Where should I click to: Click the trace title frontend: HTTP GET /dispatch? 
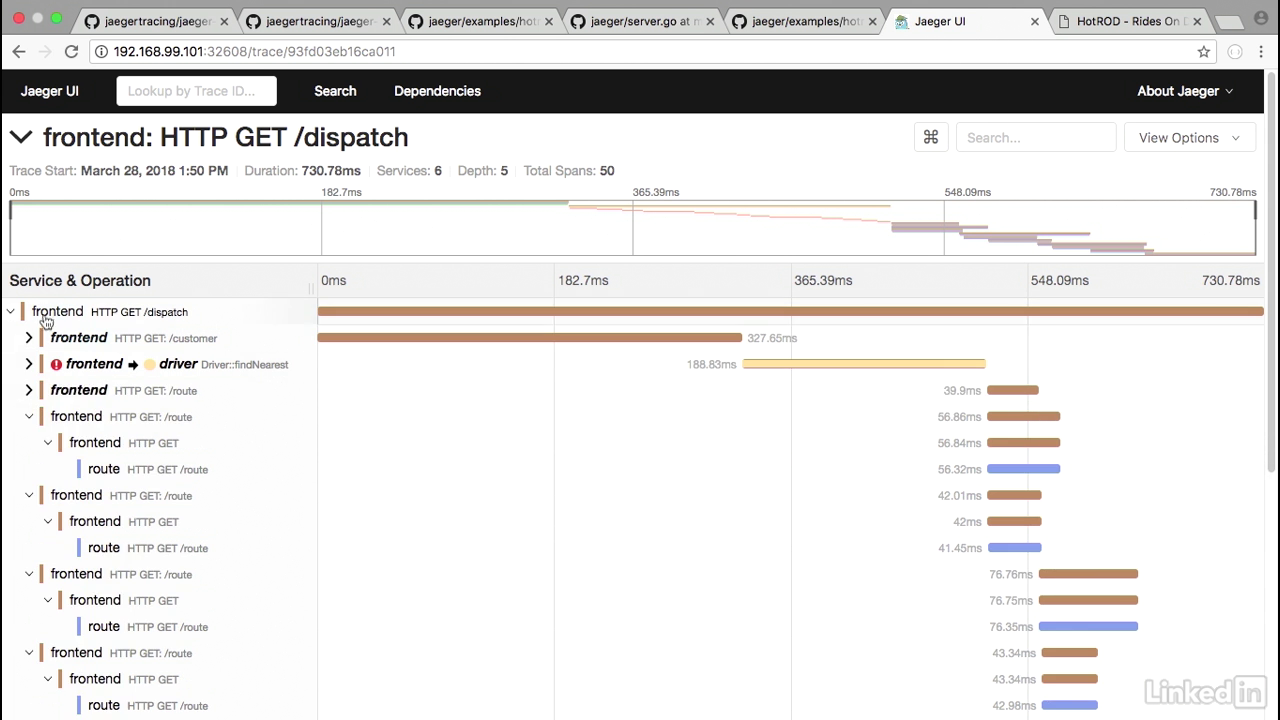(x=226, y=137)
